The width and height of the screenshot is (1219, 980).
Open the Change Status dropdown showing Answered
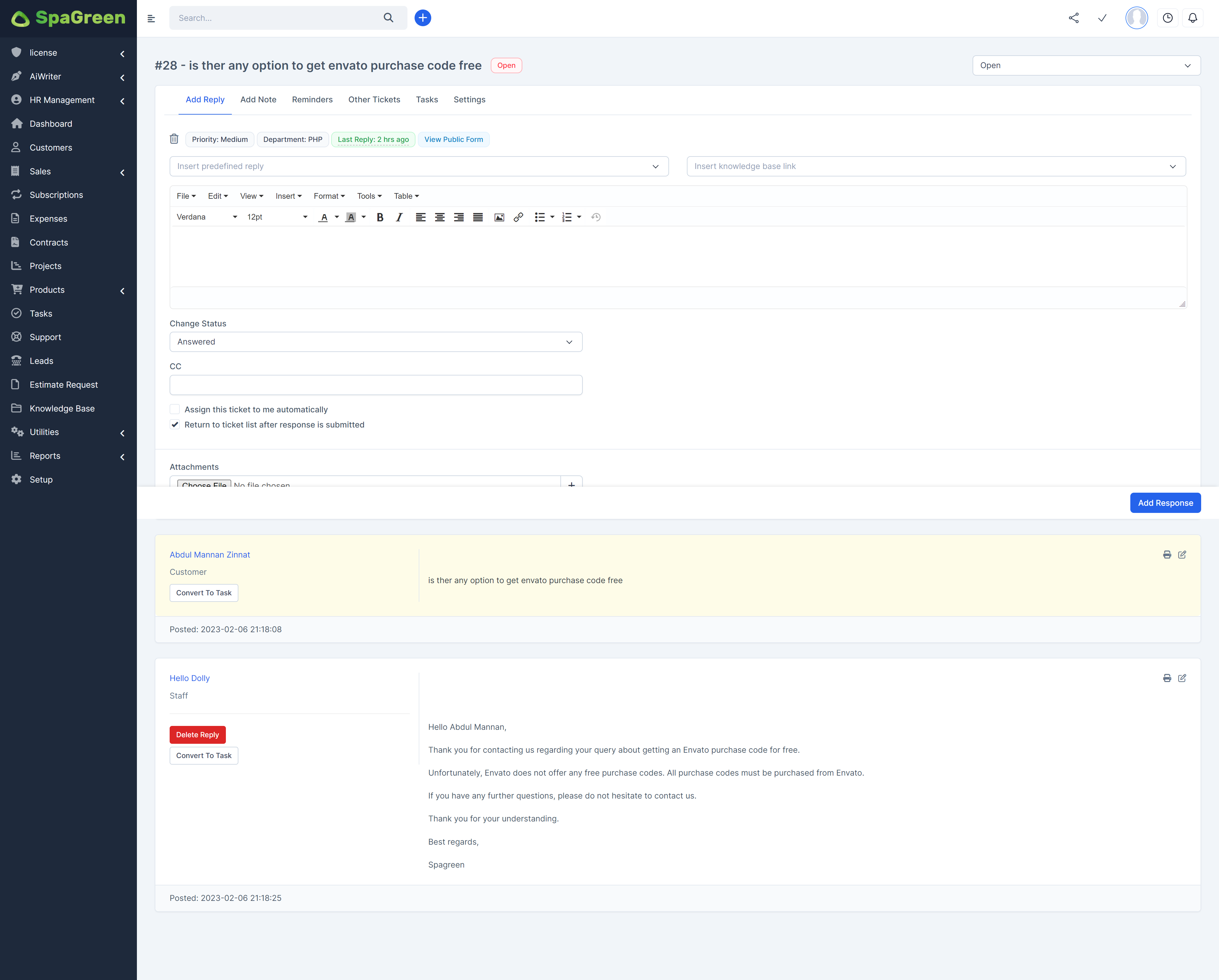[x=376, y=341]
